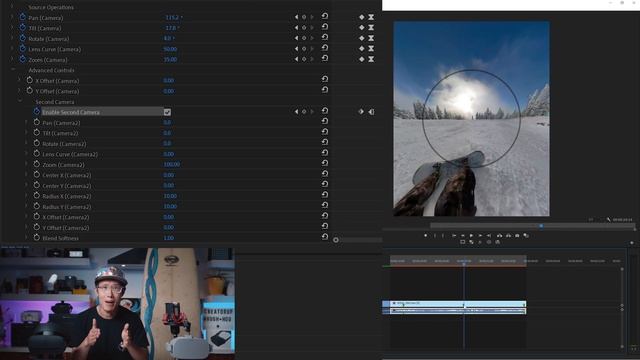Reset the Lens Curve (Camera2) parameter
Image resolution: width=640 pixels, height=360 pixels.
tap(325, 153)
